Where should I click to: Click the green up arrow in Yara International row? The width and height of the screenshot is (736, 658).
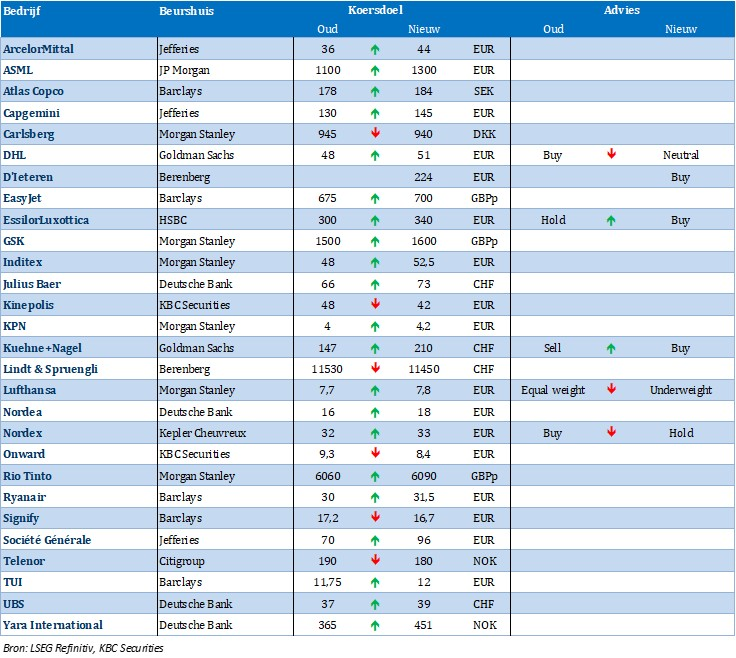coord(374,625)
